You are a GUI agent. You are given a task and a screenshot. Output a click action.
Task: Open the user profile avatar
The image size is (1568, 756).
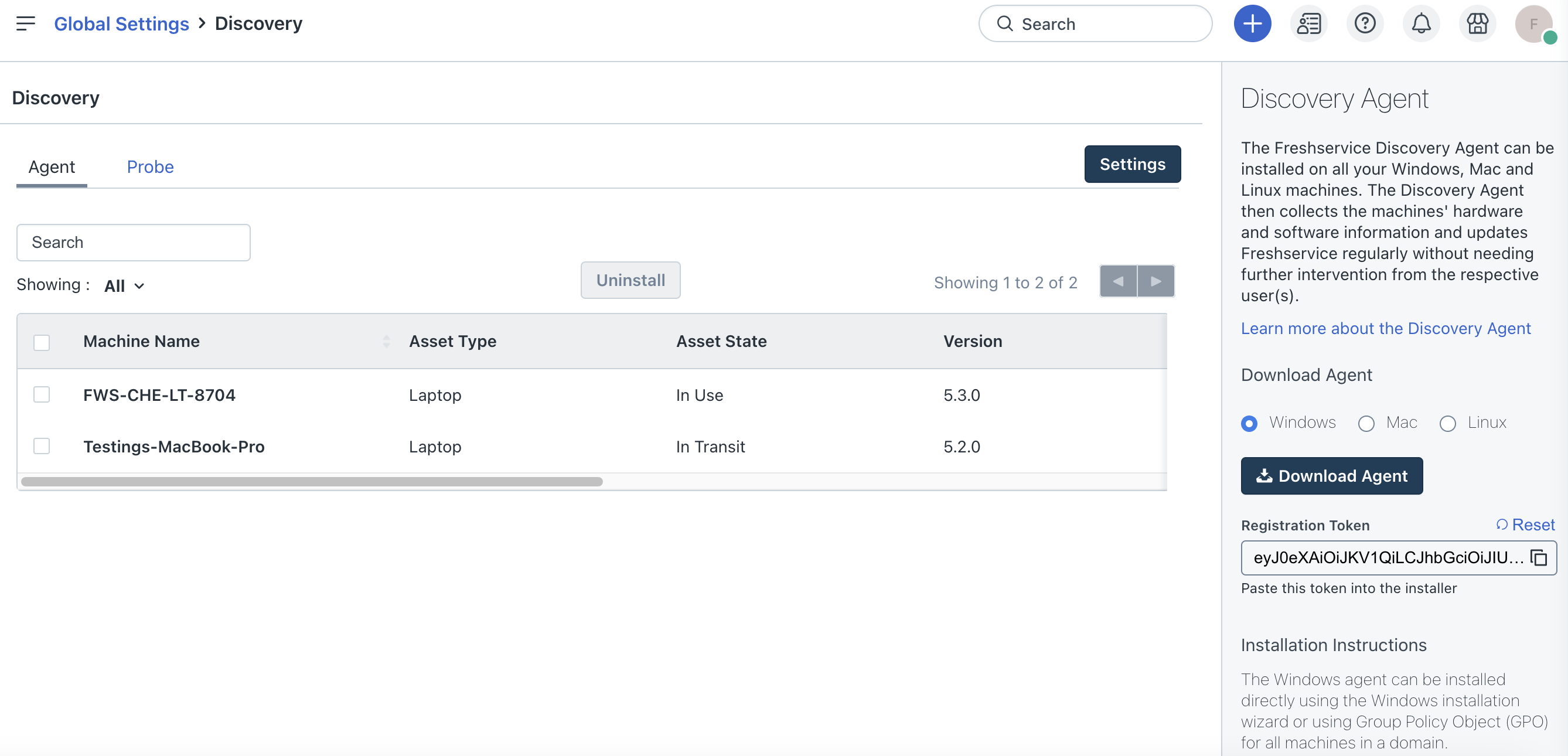coord(1533,24)
